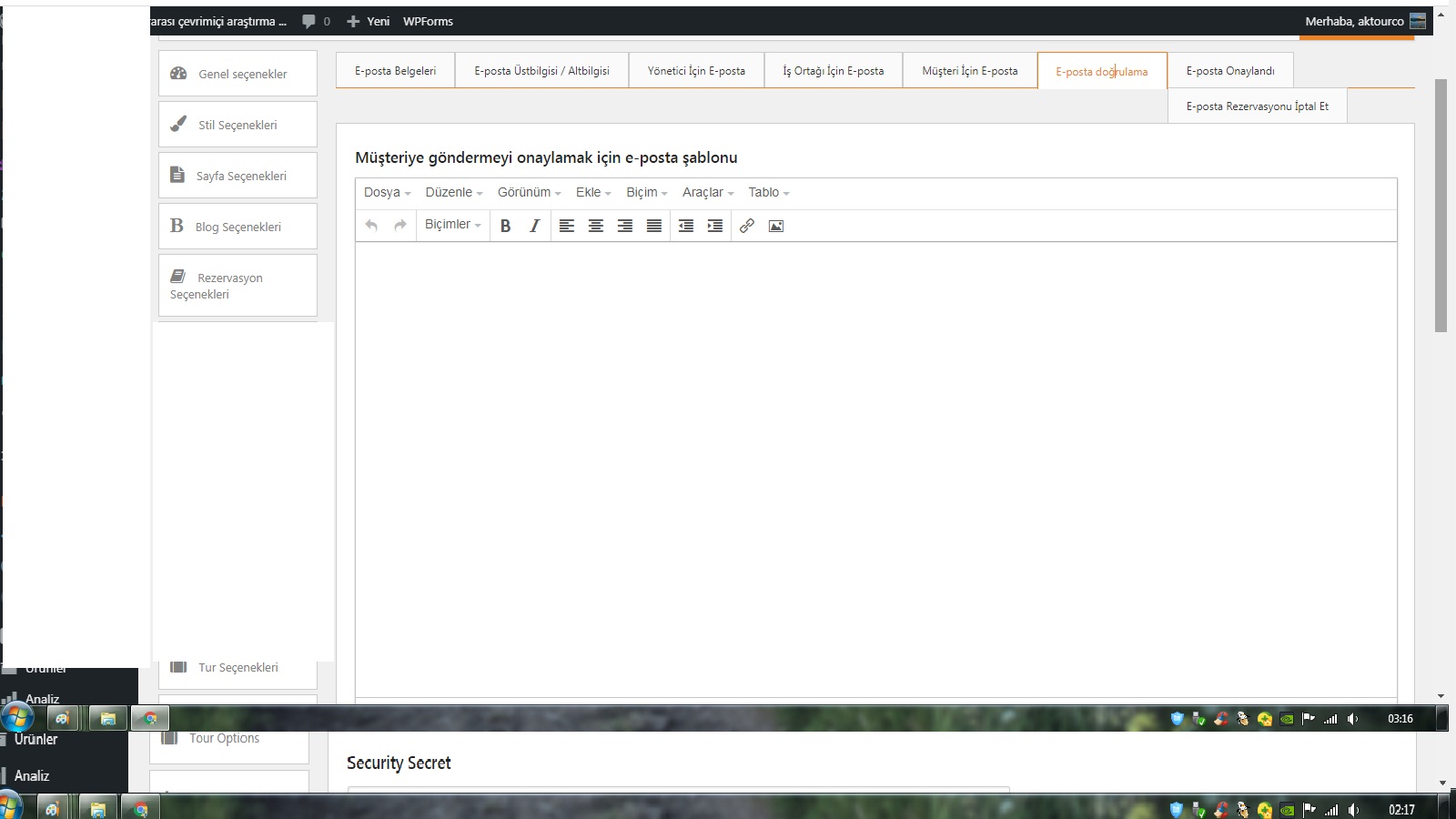Image resolution: width=1456 pixels, height=819 pixels.
Task: Justify the text
Action: coord(653,226)
